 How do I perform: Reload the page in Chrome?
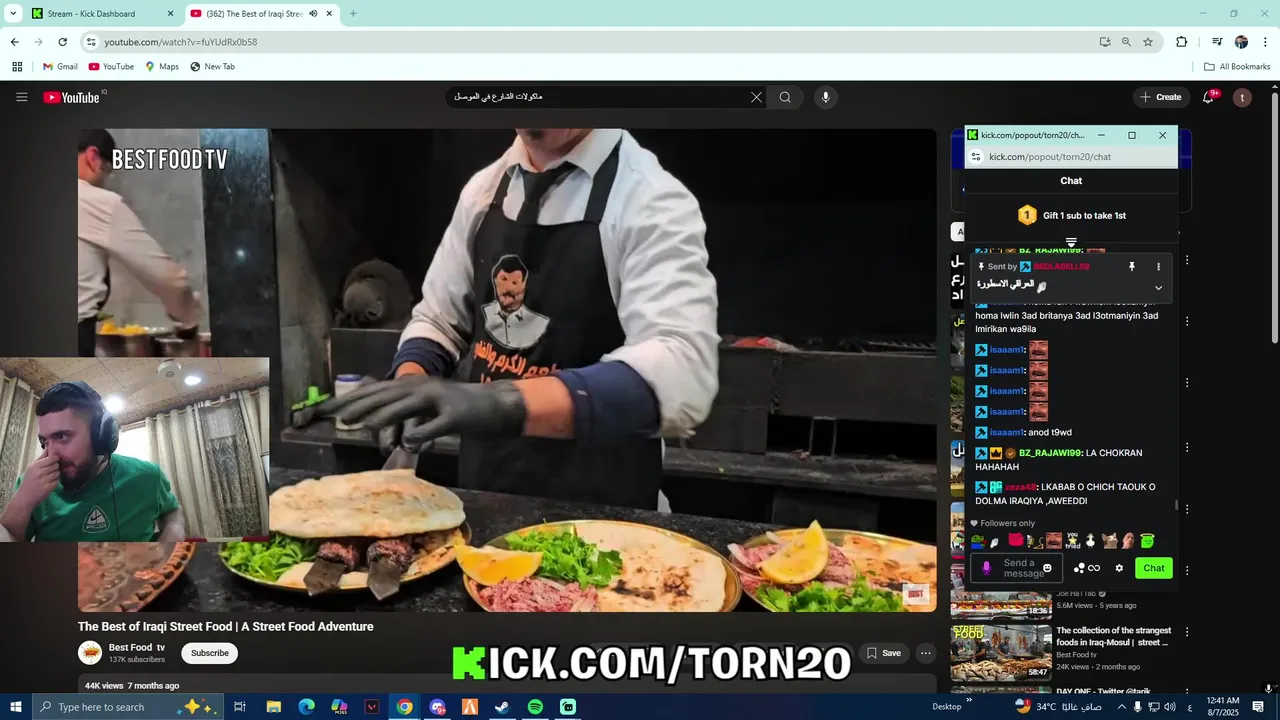point(62,42)
